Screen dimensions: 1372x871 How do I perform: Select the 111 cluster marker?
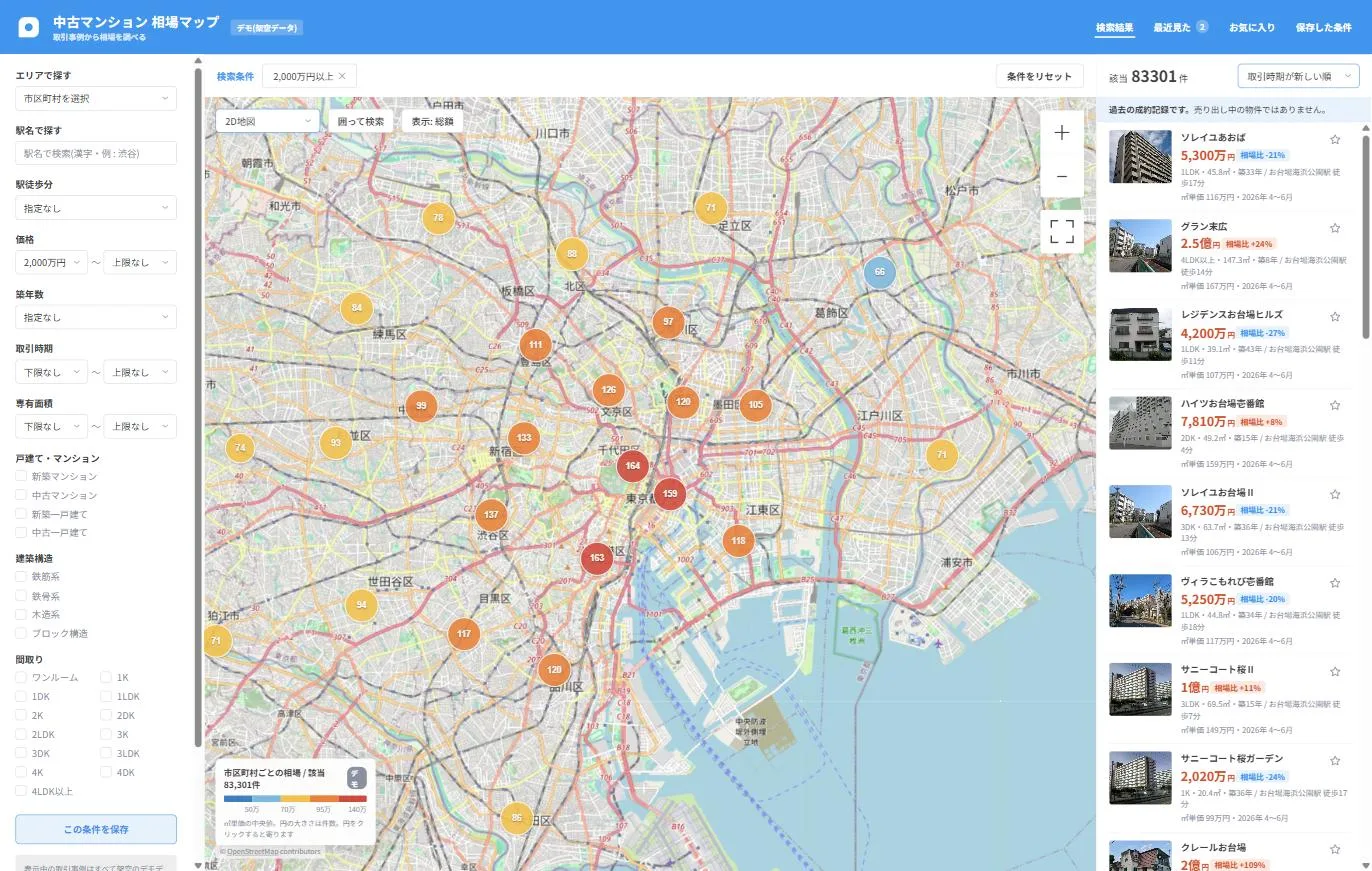click(x=536, y=345)
